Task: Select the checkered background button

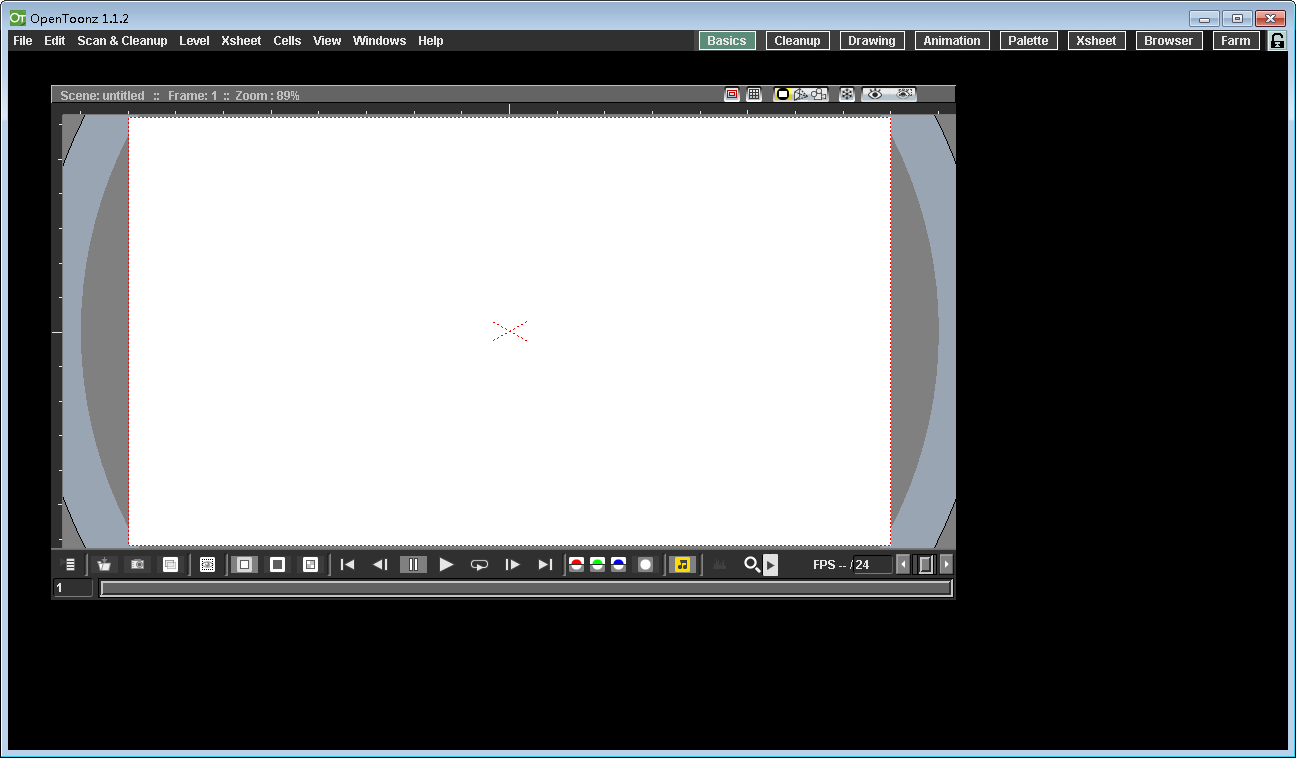Action: (x=310, y=565)
